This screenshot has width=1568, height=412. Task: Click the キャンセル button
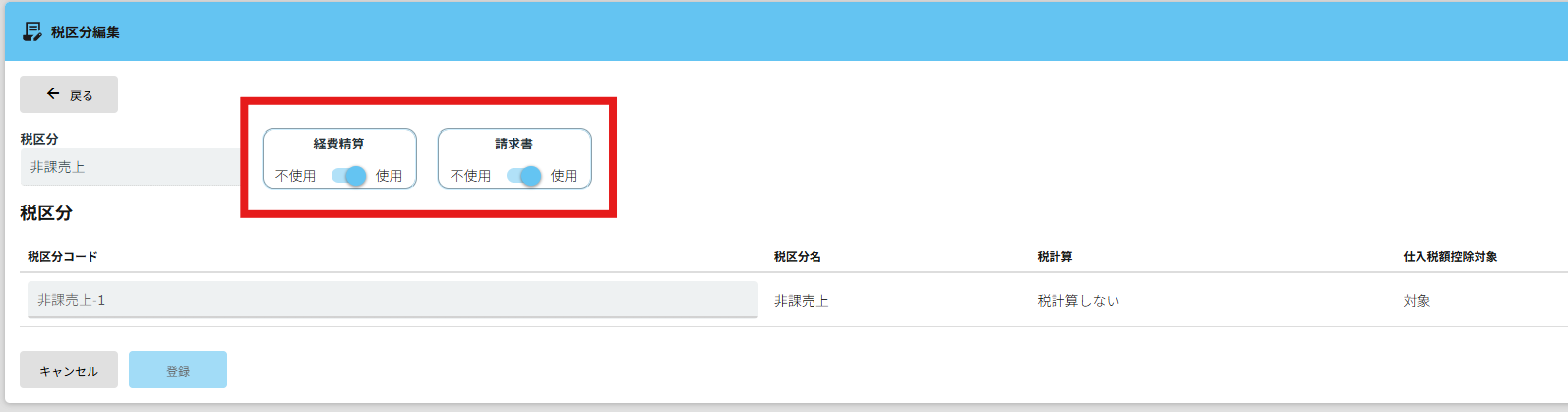pos(69,370)
